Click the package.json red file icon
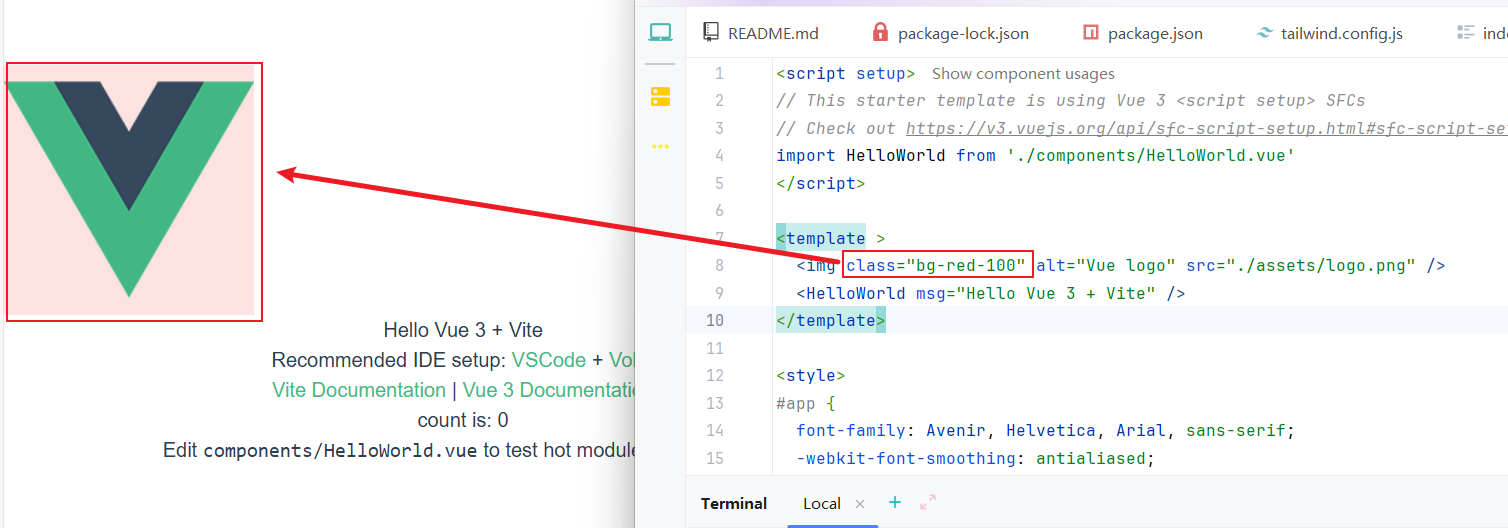This screenshot has width=1508, height=528. tap(1090, 33)
